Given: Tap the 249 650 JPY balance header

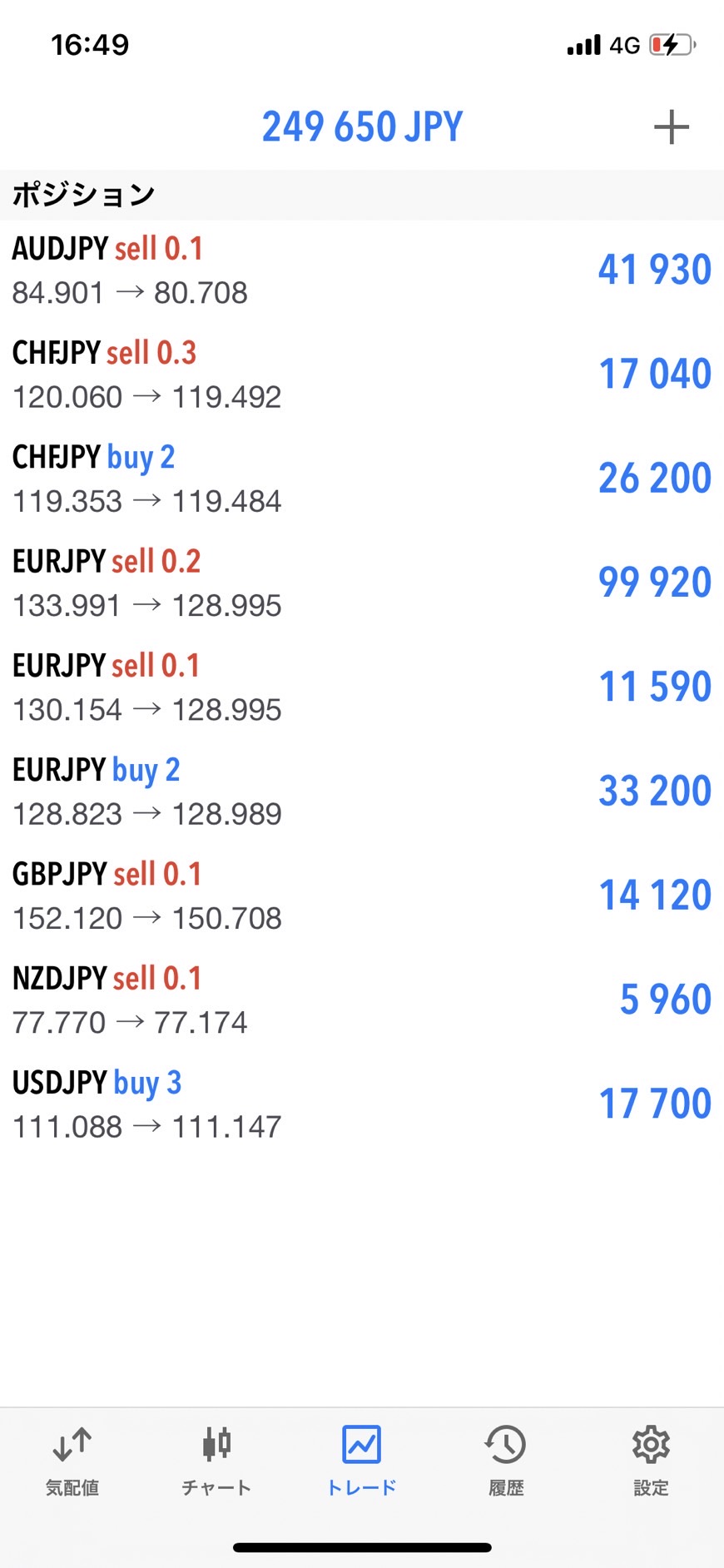Looking at the screenshot, I should pos(362,127).
